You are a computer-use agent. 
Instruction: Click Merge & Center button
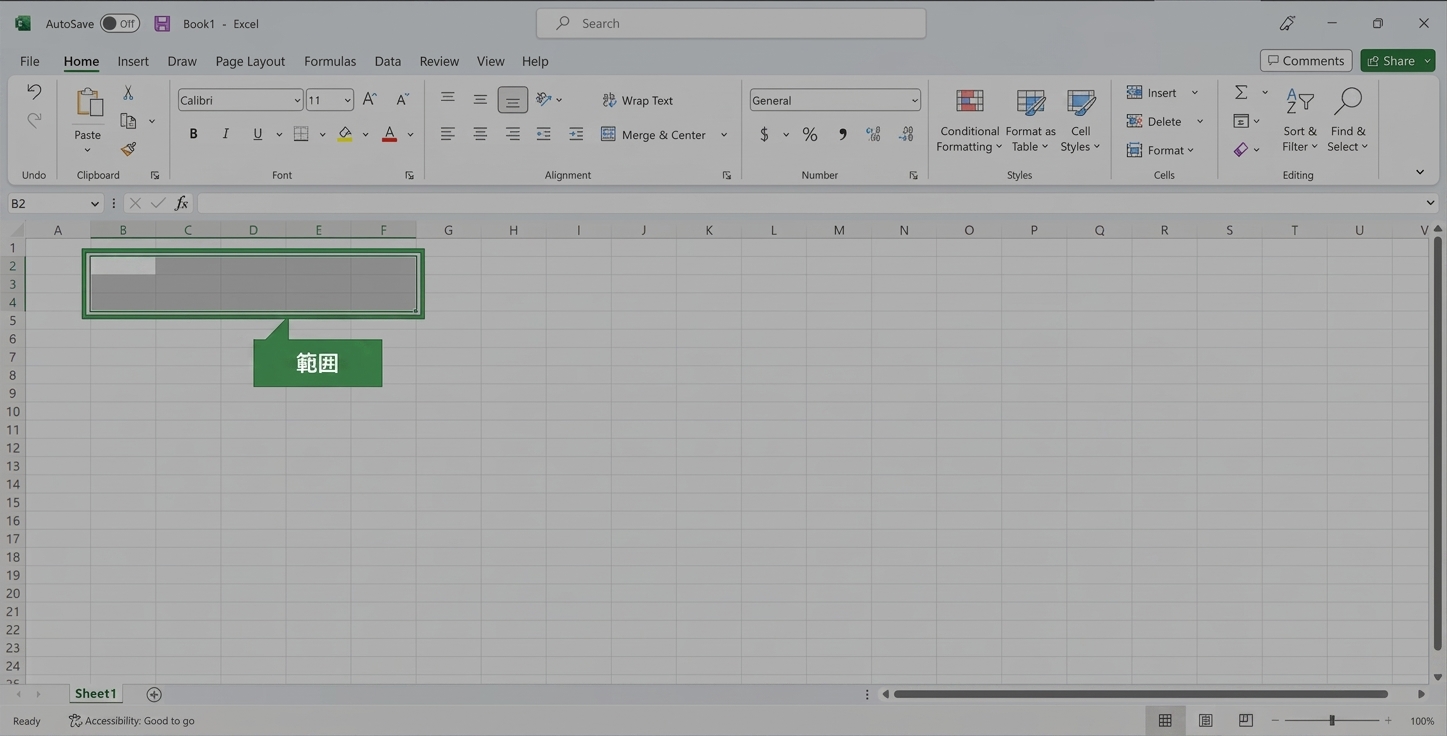(x=654, y=134)
